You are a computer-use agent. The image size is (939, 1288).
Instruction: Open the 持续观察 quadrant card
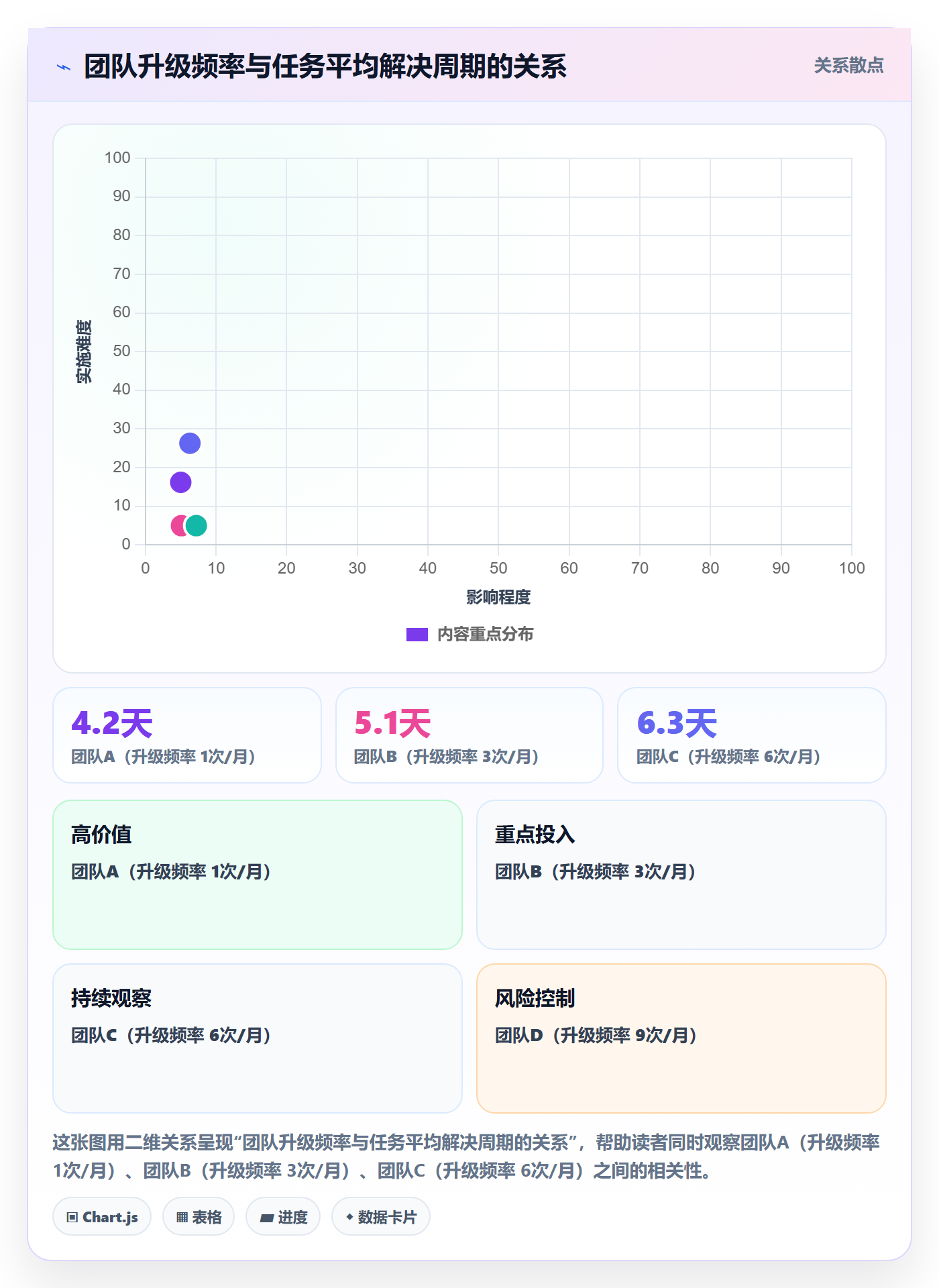pyautogui.click(x=258, y=1038)
